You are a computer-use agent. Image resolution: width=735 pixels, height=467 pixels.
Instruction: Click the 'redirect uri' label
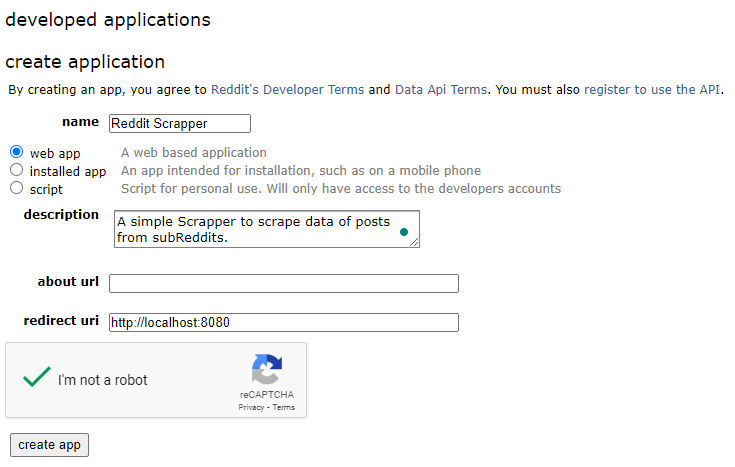pos(61,321)
